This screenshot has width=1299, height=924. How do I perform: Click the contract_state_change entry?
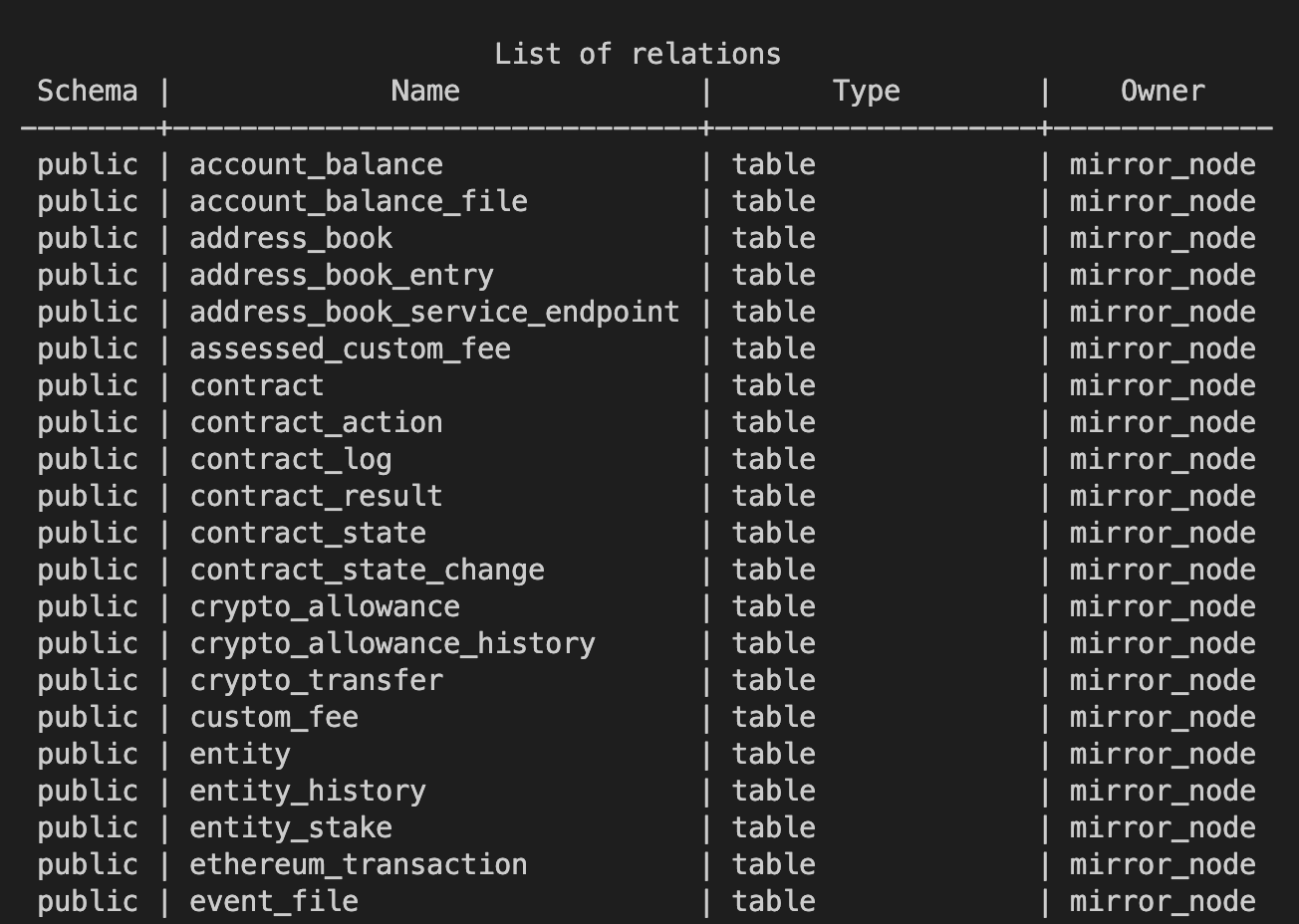pyautogui.click(x=368, y=571)
